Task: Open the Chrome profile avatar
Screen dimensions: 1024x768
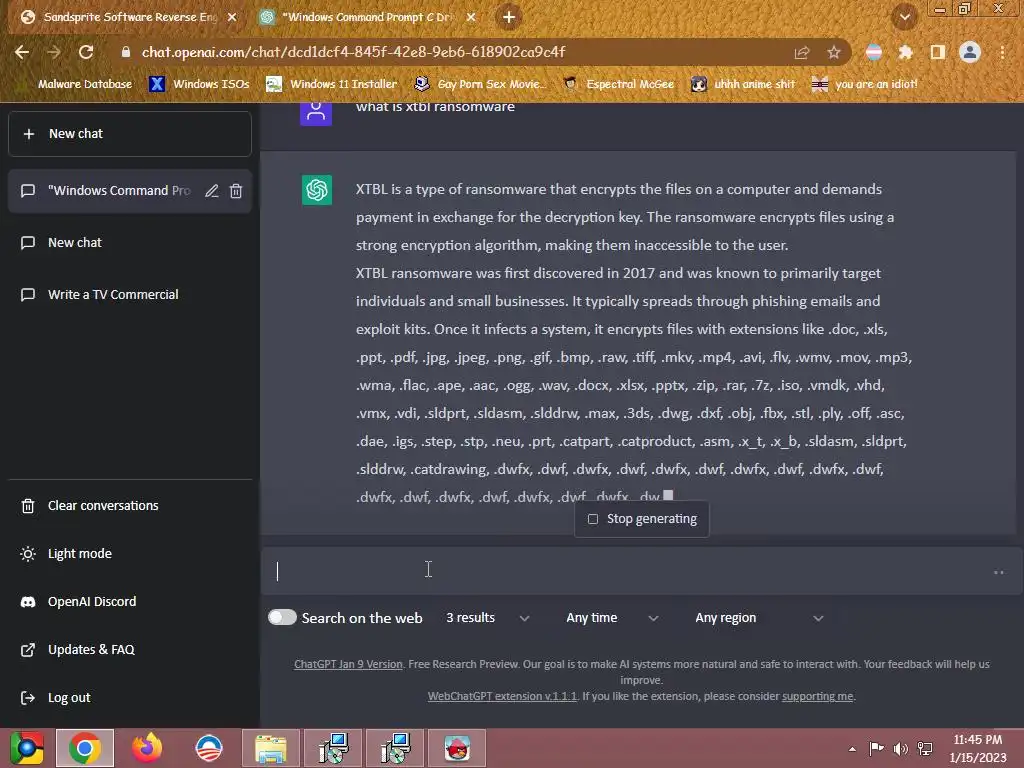Action: coord(970,52)
